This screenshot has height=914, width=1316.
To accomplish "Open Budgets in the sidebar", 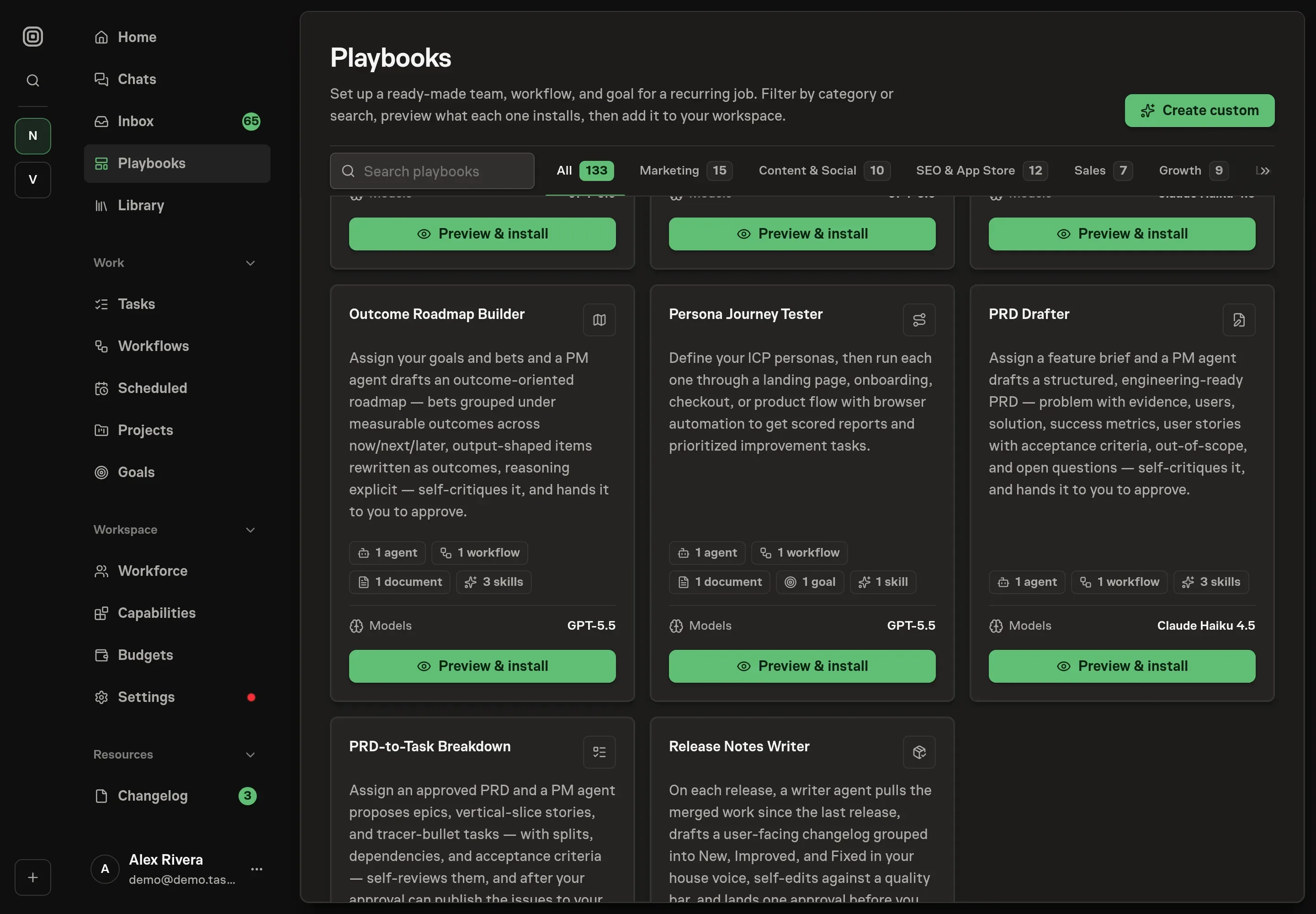I will pos(177,654).
